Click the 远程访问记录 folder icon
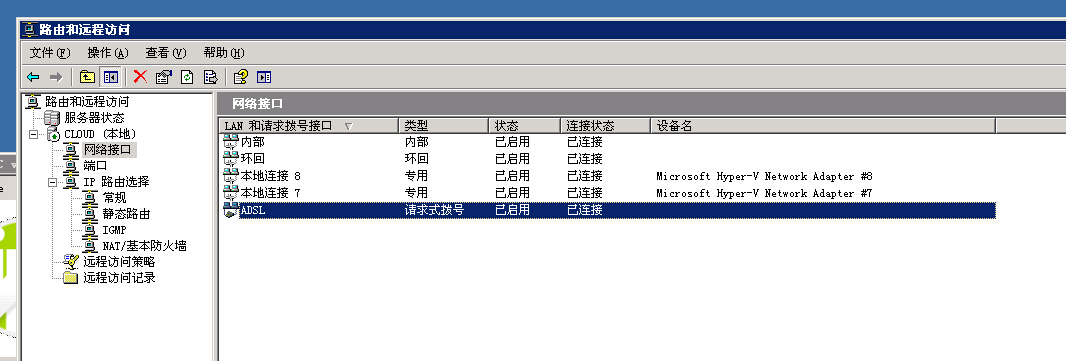 pyautogui.click(x=71, y=277)
